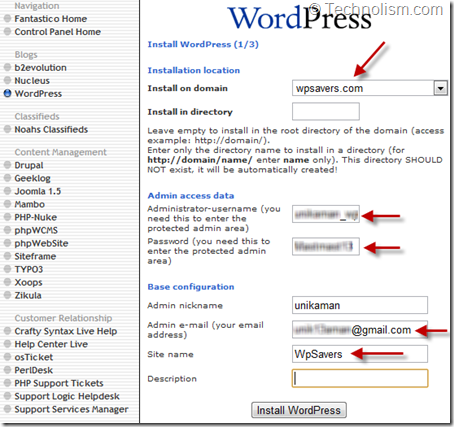This screenshot has width=454, height=427.
Task: Focus the Install in directory field
Action: tap(326, 111)
